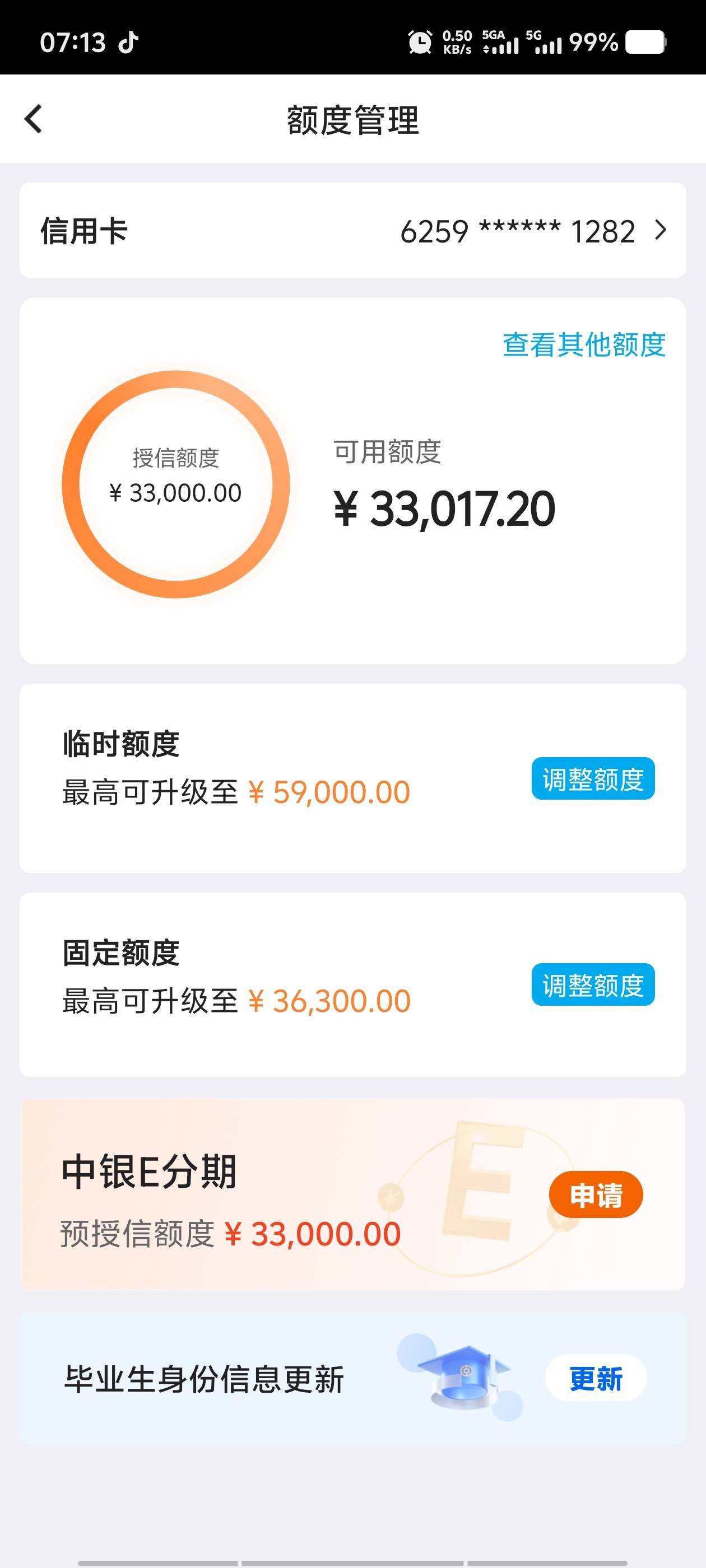706x1568 pixels.
Task: Tap the TikTok status bar icon
Action: point(128,43)
